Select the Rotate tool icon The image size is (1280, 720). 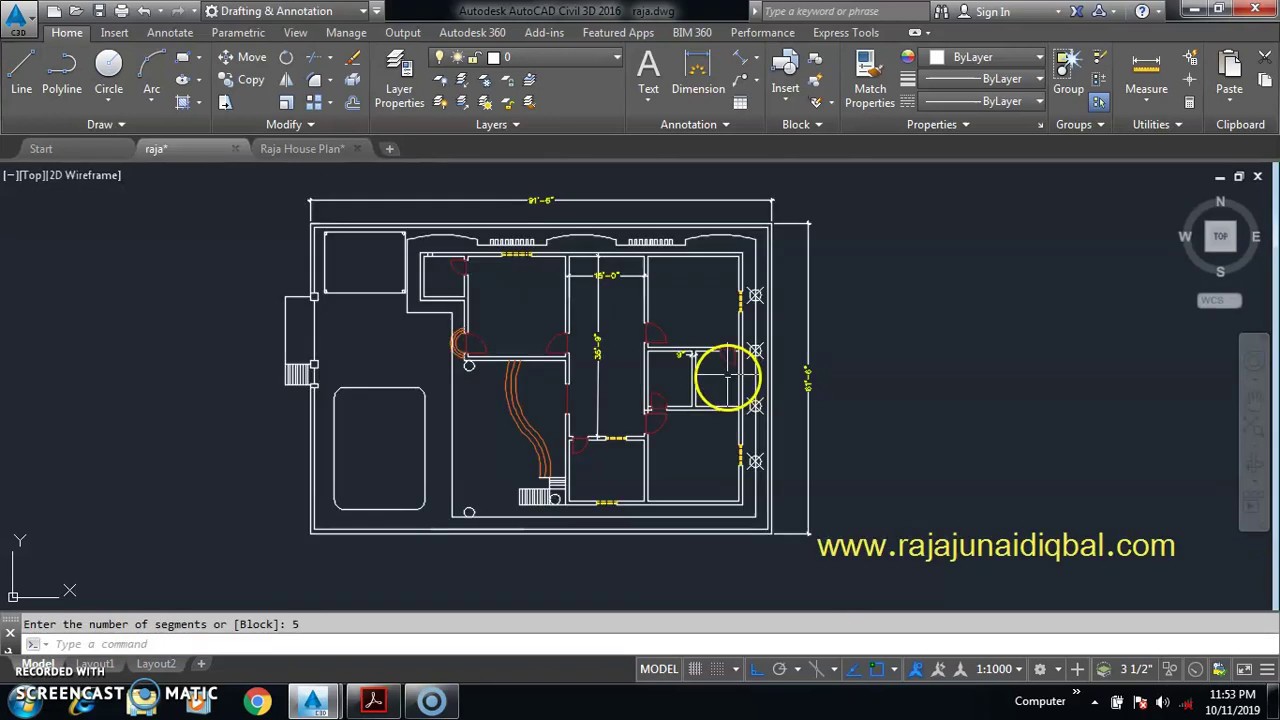tap(286, 57)
